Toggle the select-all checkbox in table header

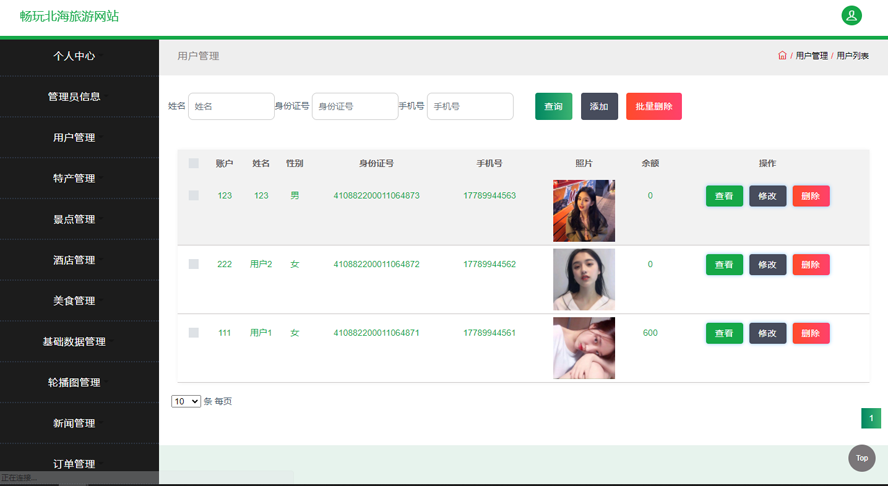pyautogui.click(x=194, y=164)
